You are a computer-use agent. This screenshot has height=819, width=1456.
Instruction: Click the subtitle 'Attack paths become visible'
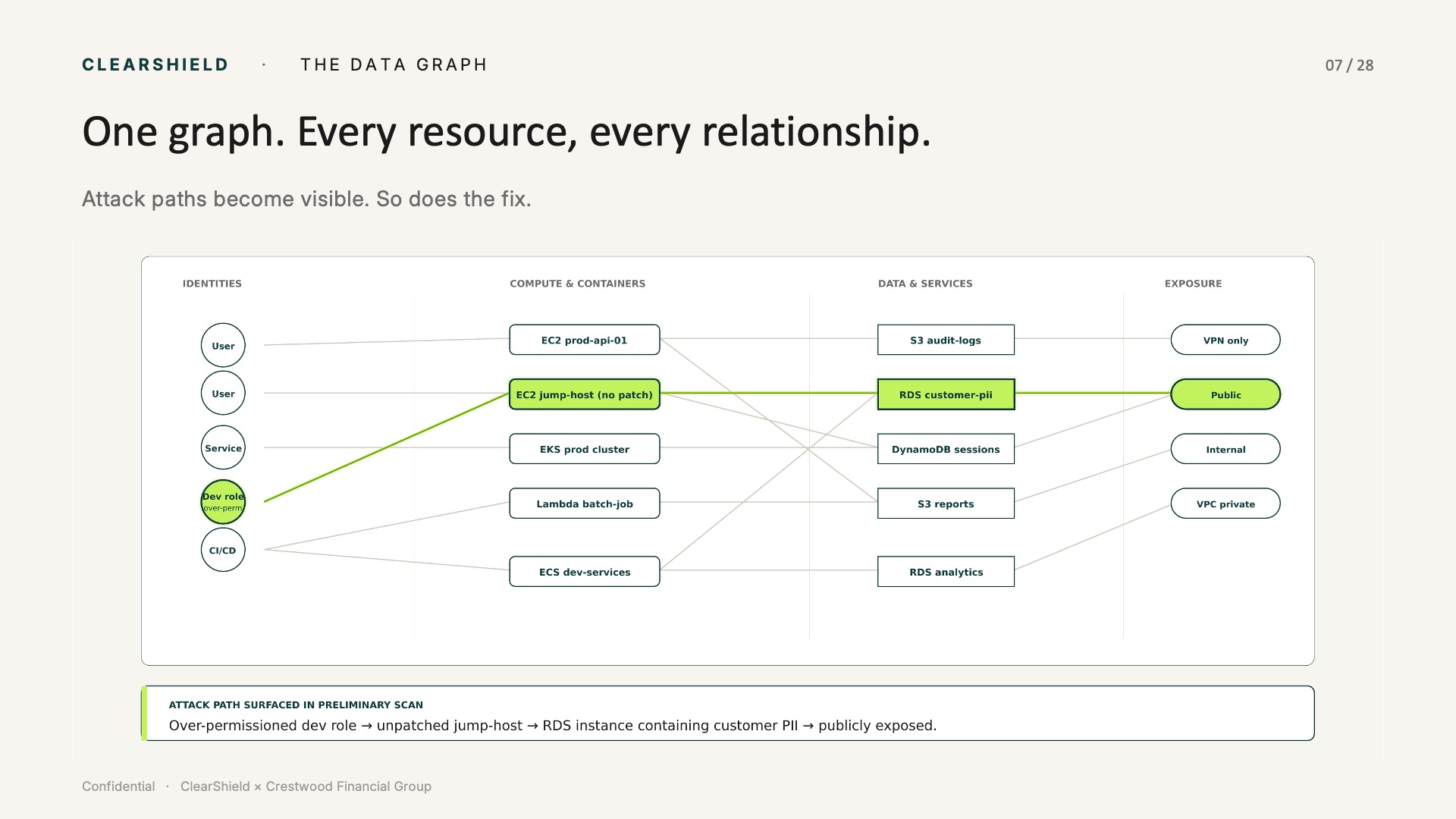click(306, 199)
